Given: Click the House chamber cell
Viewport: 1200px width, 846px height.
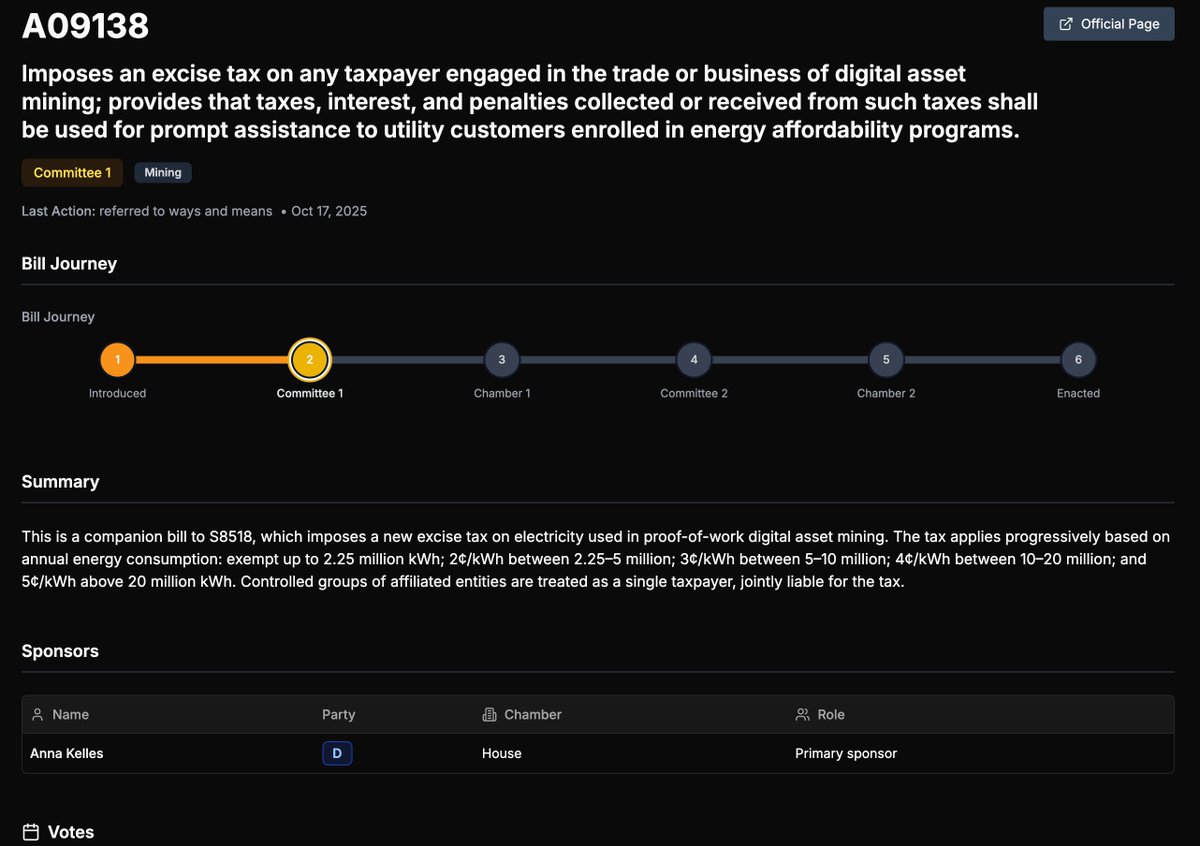Looking at the screenshot, I should (x=502, y=753).
